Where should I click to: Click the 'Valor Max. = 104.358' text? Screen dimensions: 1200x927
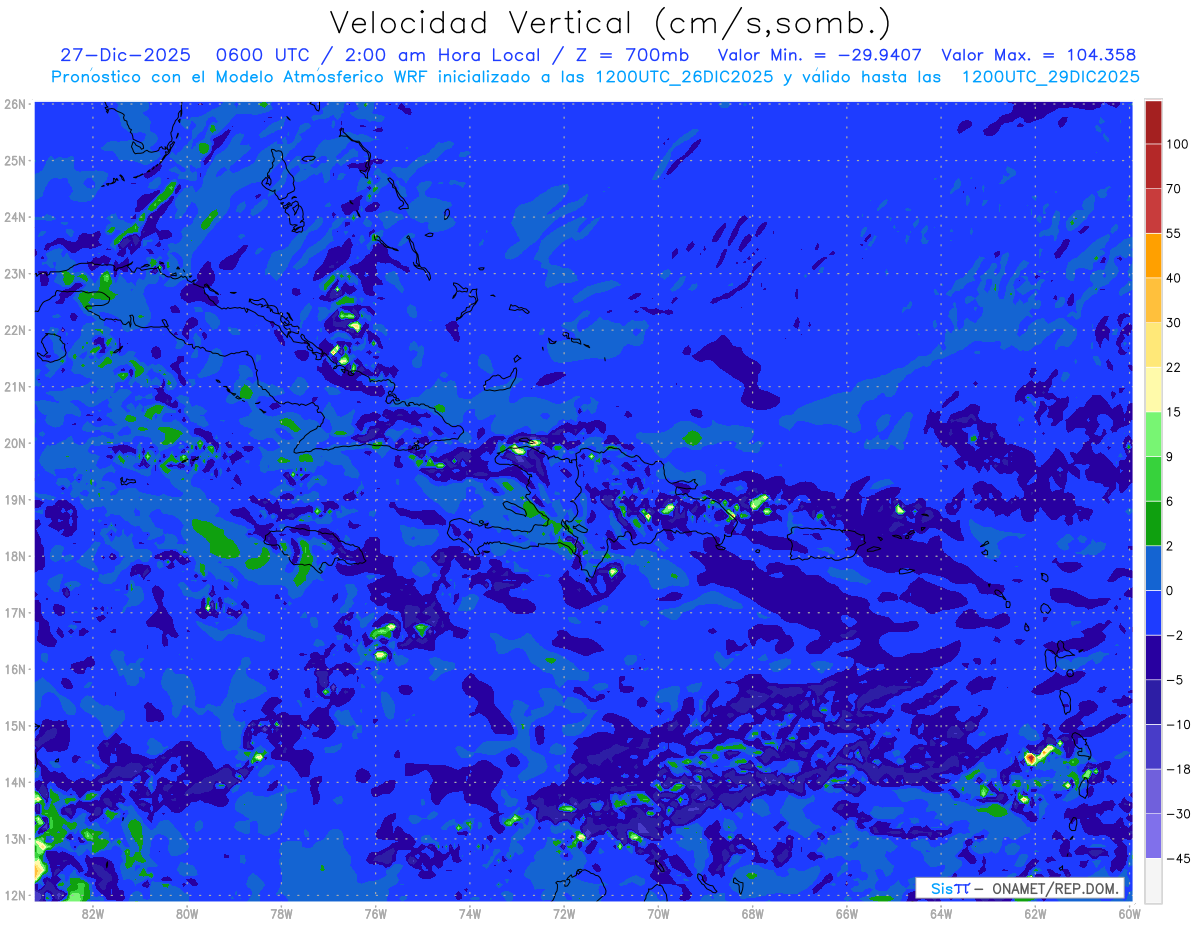(1039, 55)
